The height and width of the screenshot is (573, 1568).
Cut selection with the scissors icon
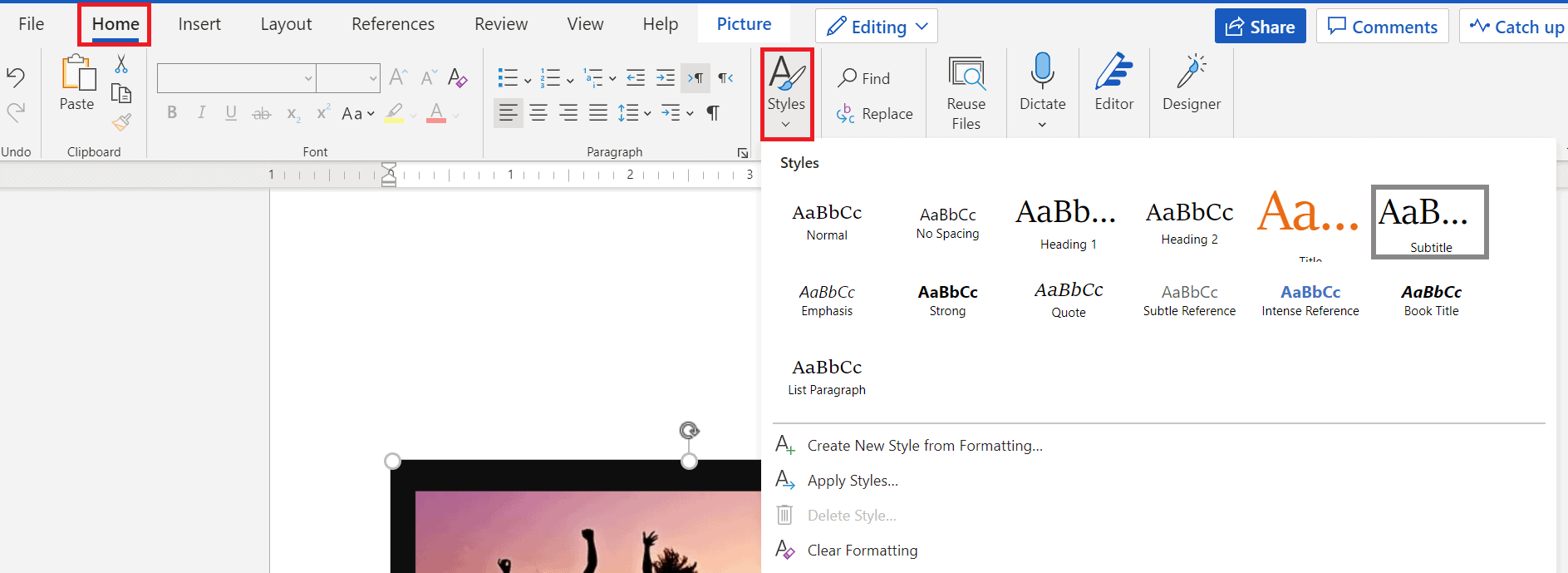[121, 64]
